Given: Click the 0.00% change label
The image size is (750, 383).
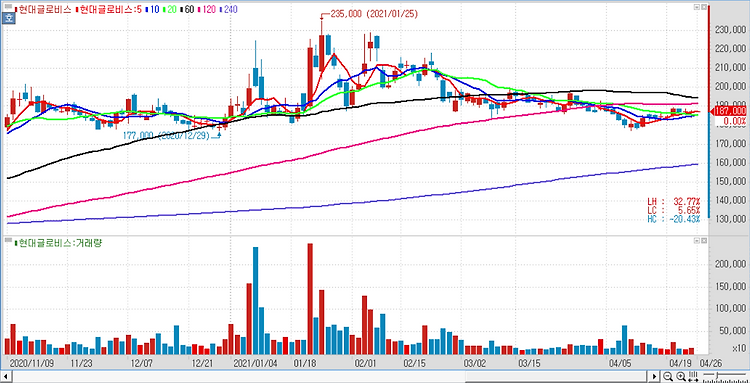Looking at the screenshot, I should pyautogui.click(x=735, y=121).
